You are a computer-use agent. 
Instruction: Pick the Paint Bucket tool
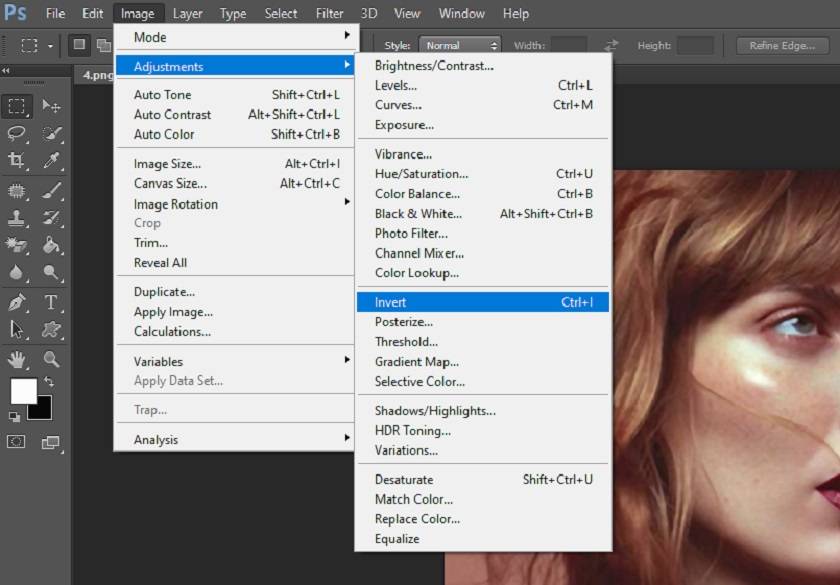tap(51, 246)
